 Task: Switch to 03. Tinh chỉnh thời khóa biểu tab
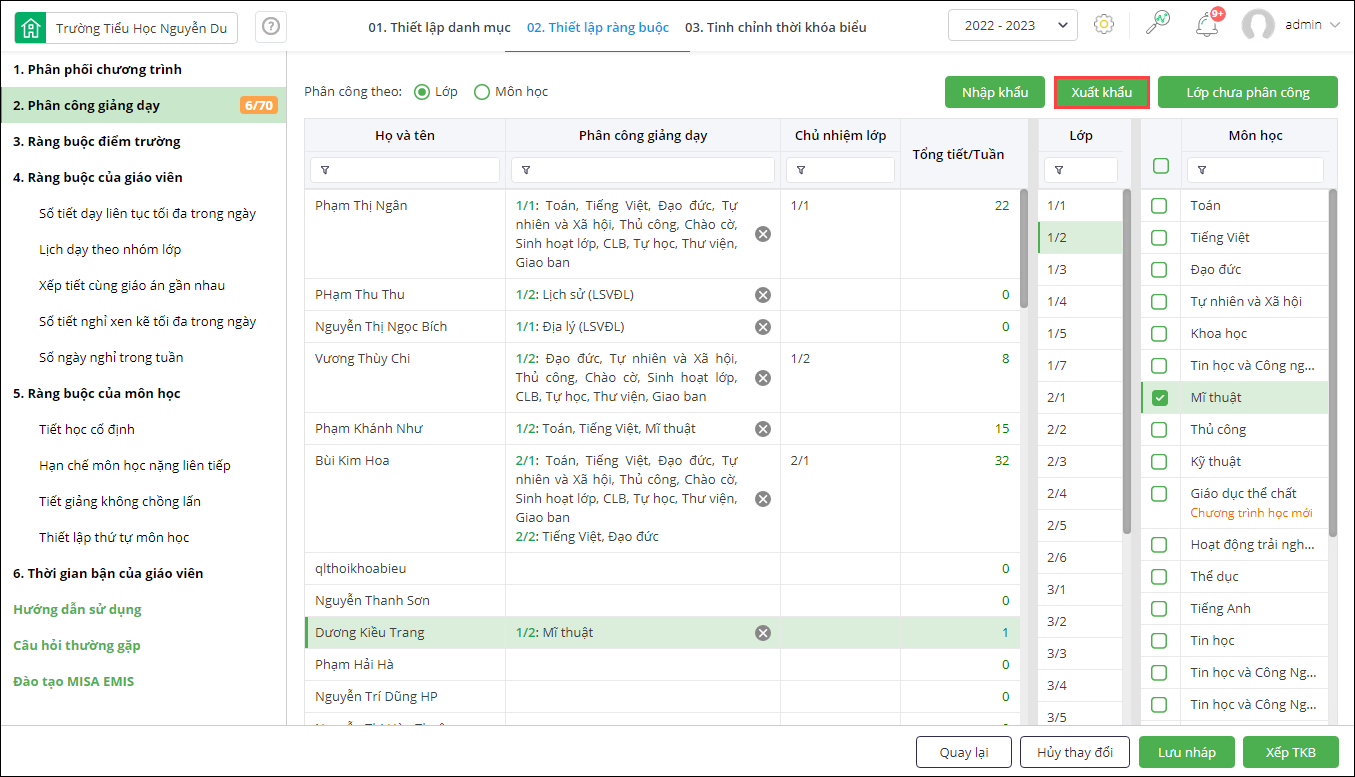click(x=775, y=27)
